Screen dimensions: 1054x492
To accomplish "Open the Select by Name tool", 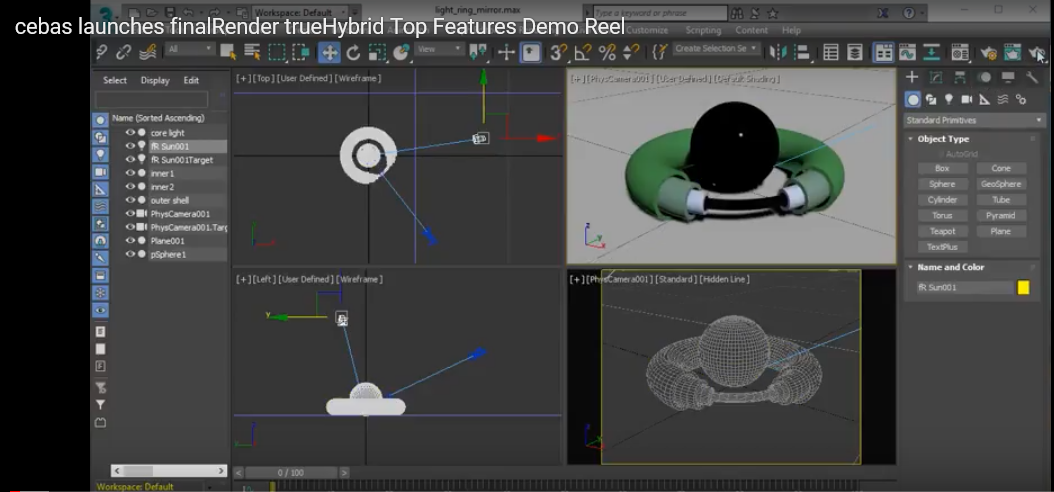I will [252, 52].
